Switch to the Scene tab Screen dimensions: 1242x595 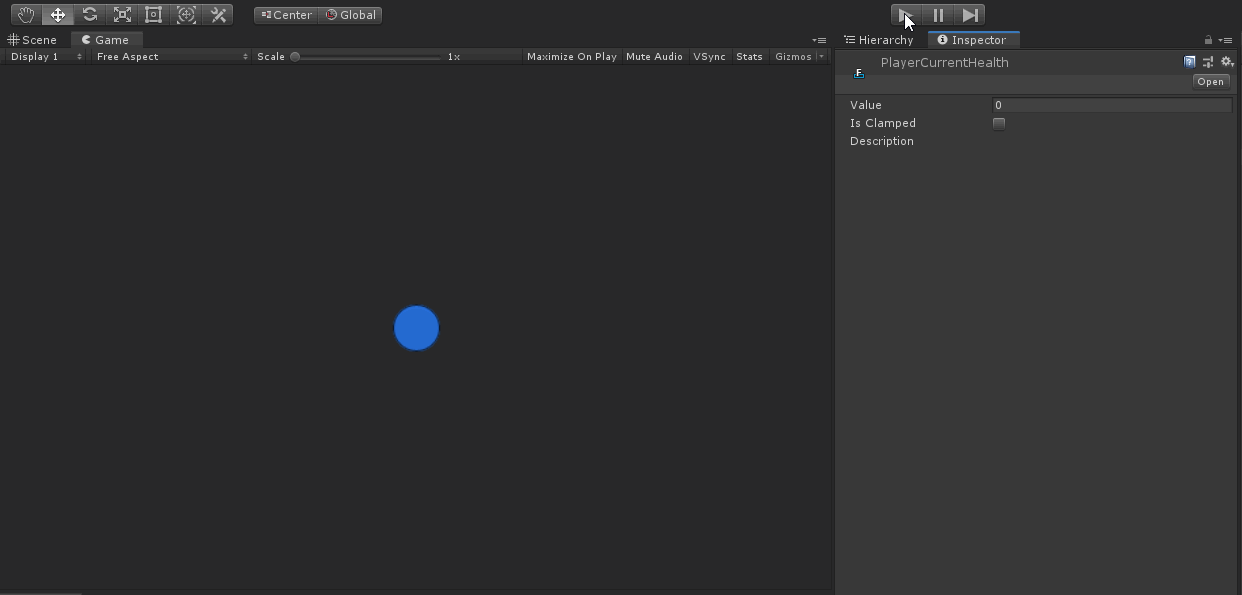pyautogui.click(x=33, y=40)
